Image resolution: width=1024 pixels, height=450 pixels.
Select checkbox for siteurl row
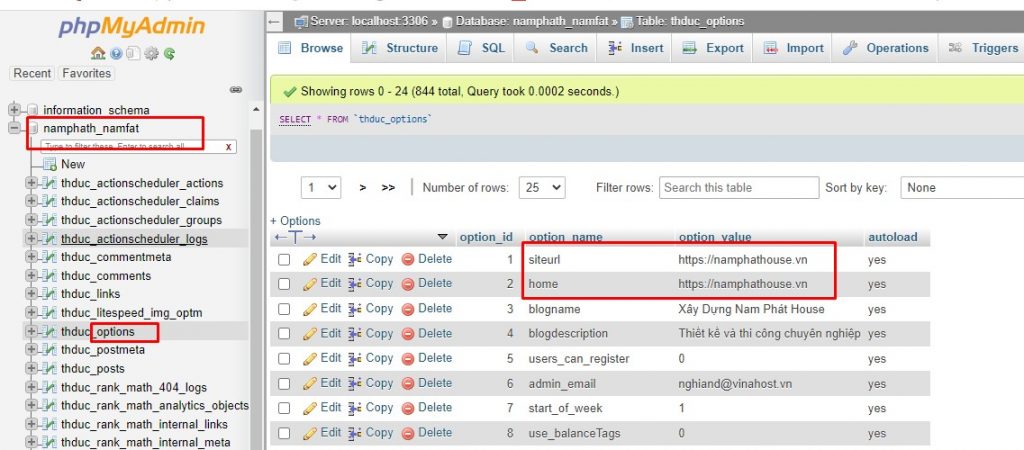(x=284, y=260)
